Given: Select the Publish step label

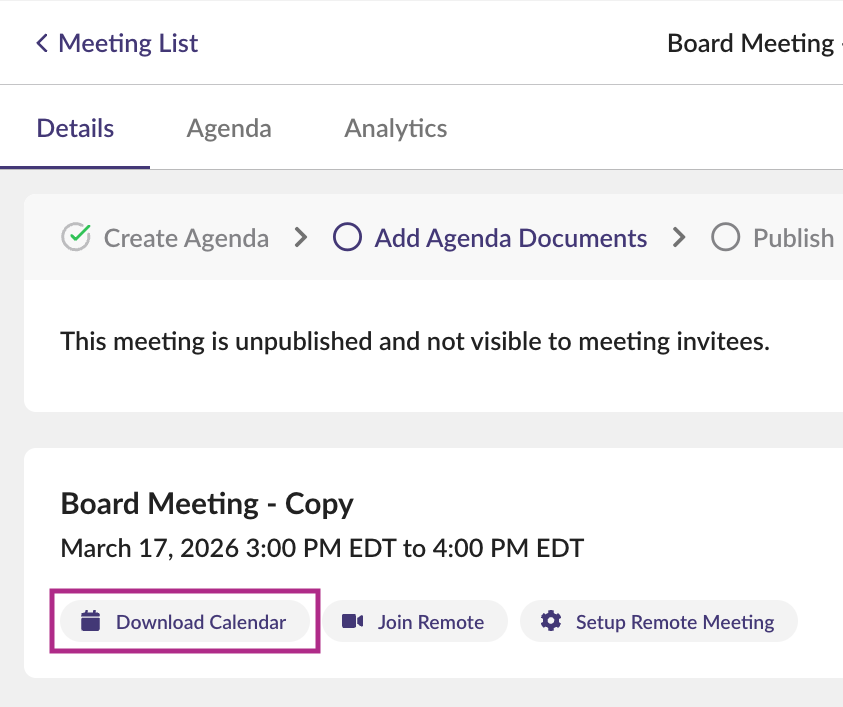Looking at the screenshot, I should pos(792,238).
